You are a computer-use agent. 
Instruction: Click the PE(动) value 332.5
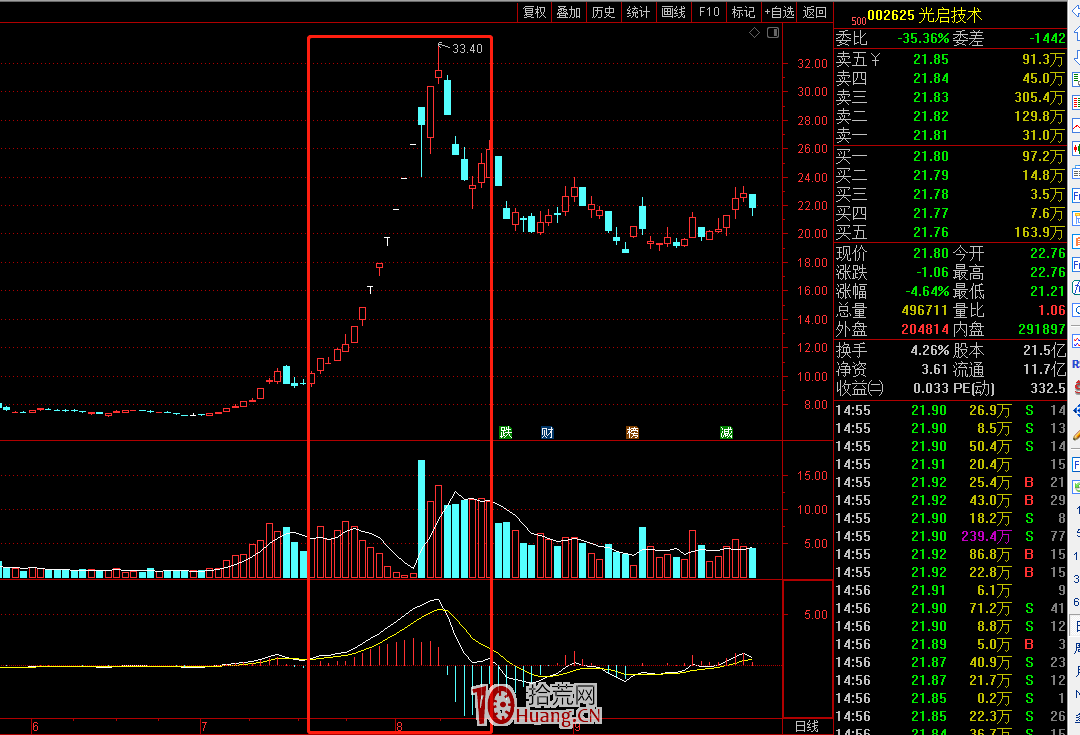tap(1048, 389)
